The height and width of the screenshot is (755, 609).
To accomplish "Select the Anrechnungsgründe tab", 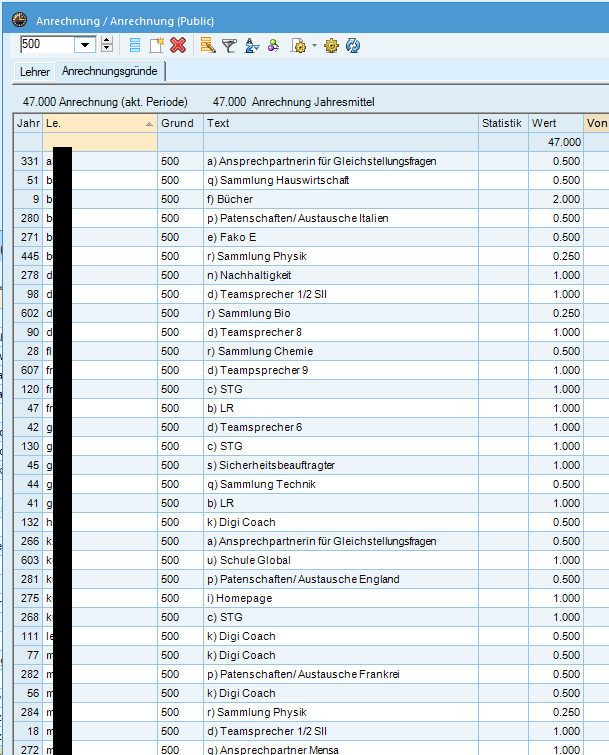I will coord(110,71).
